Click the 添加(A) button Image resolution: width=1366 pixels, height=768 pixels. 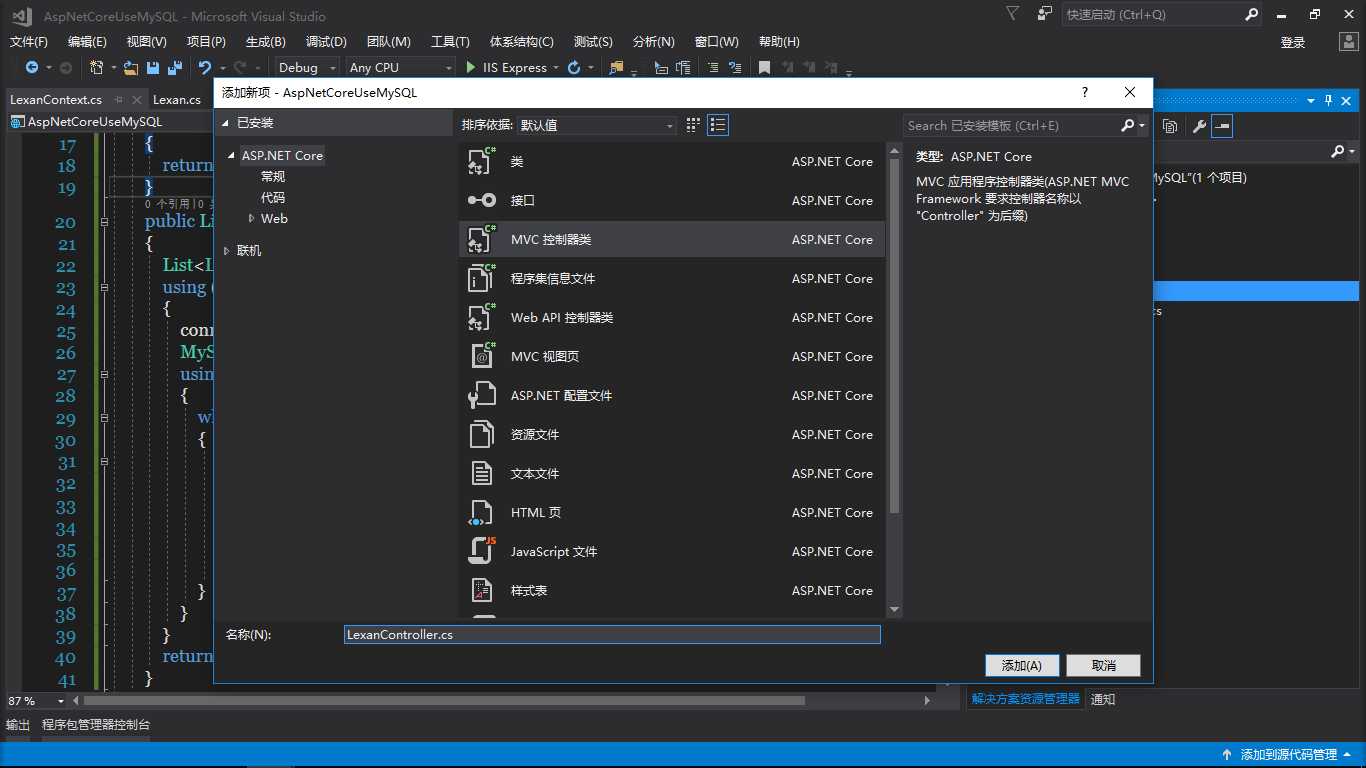[1022, 666]
